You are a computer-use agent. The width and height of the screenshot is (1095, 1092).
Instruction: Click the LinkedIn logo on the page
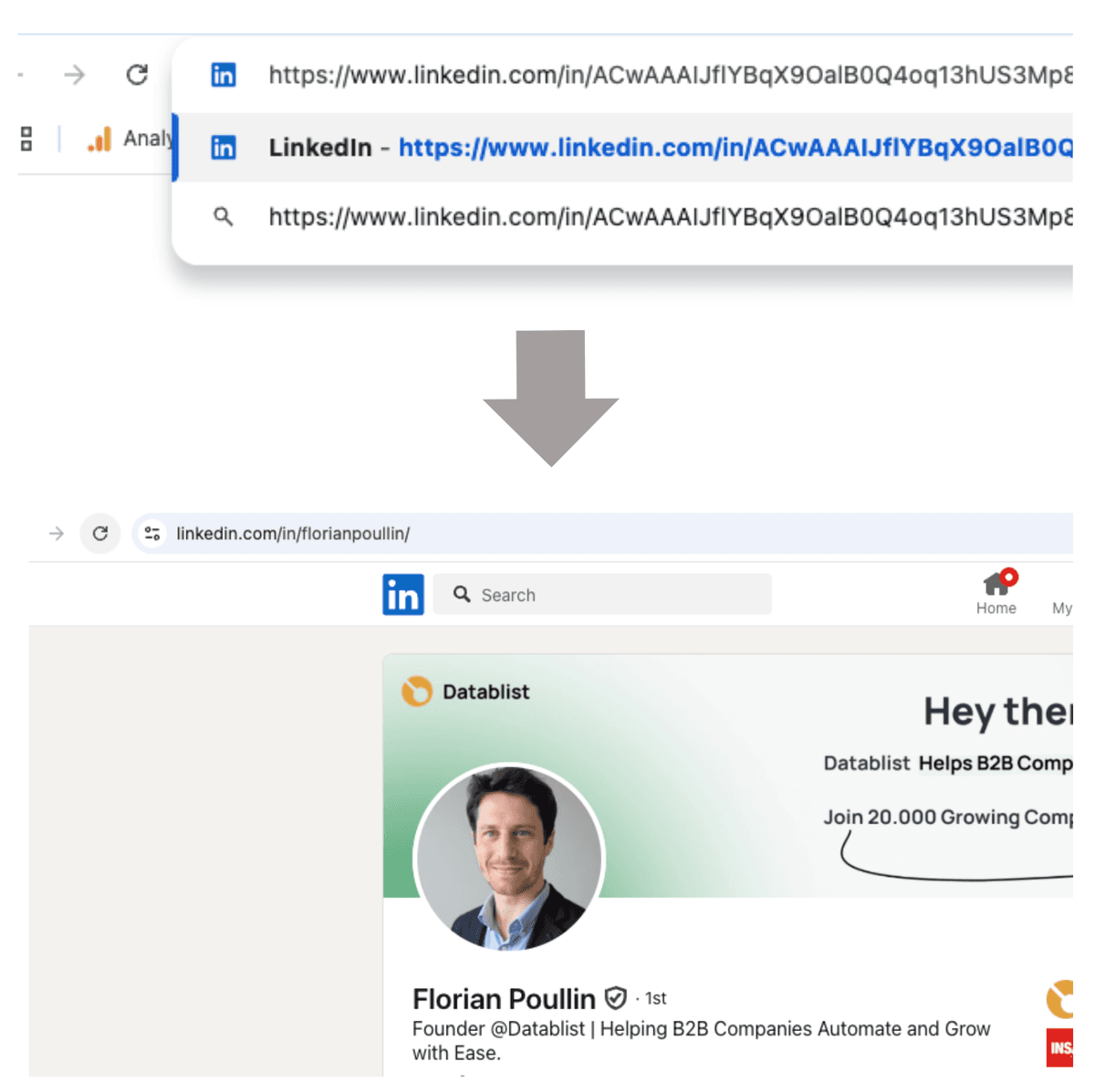[x=403, y=595]
